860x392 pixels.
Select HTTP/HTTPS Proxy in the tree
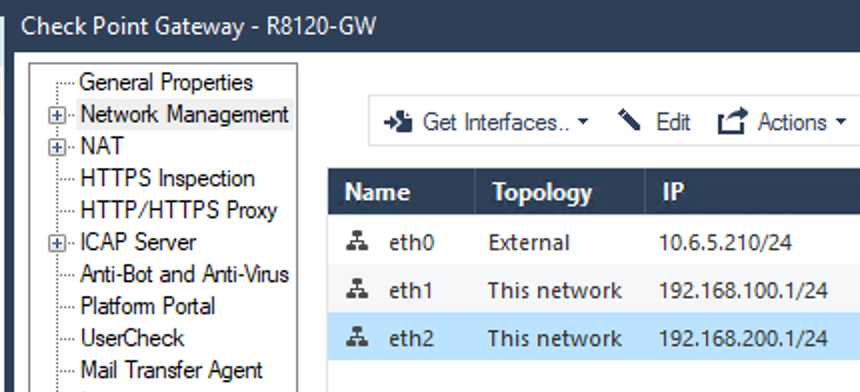pos(179,211)
